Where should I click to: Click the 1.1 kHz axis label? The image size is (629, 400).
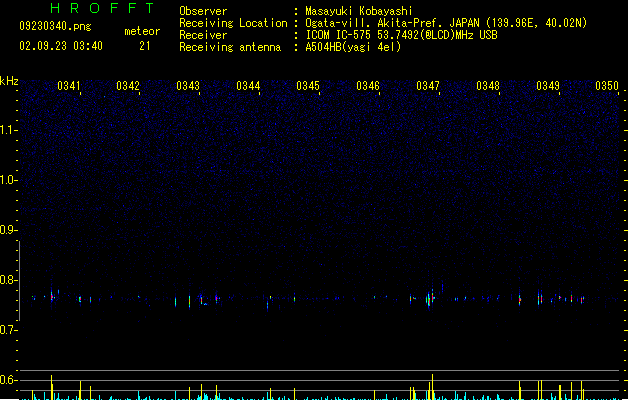tap(8, 130)
